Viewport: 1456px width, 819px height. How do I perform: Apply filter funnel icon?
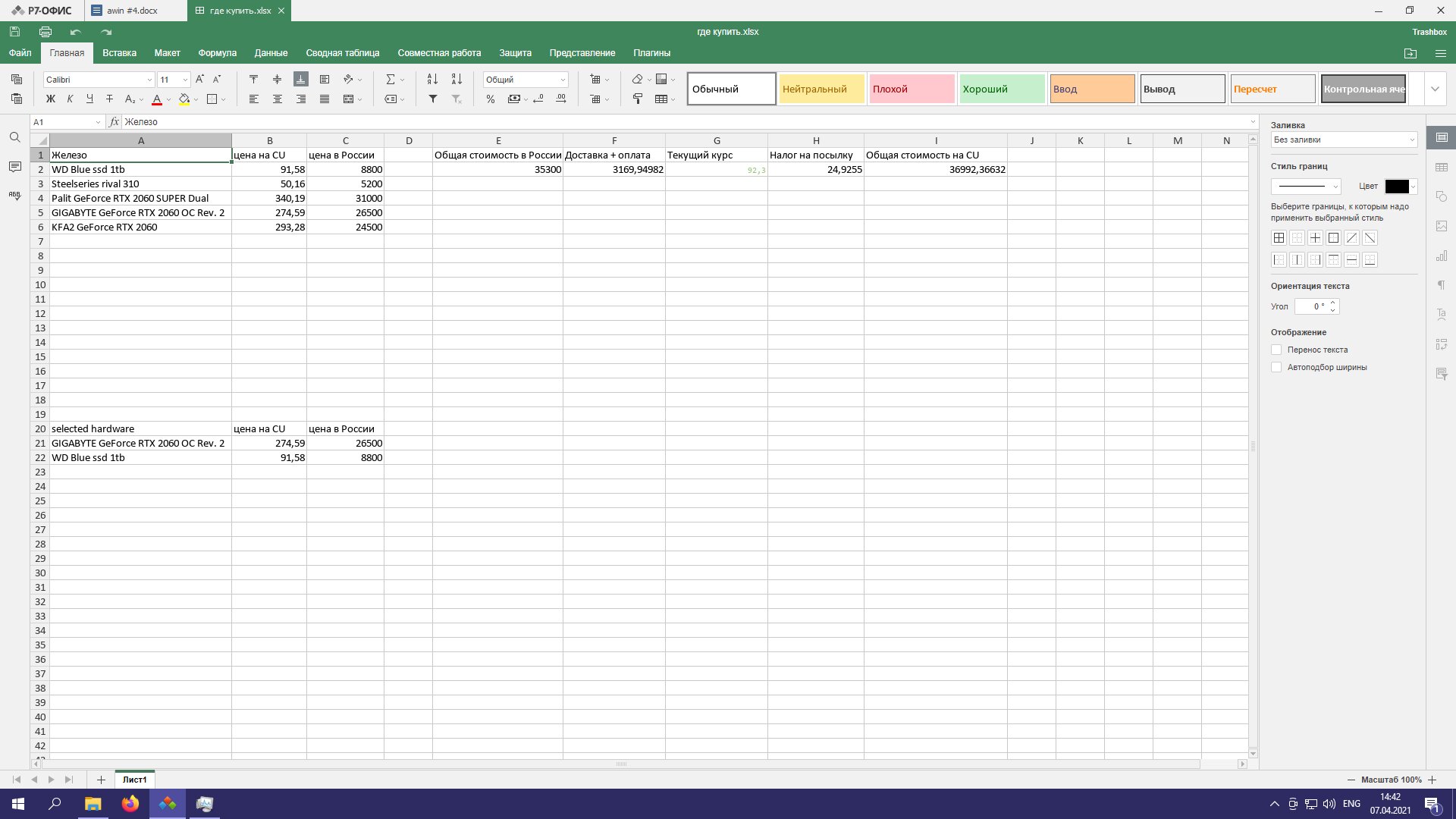point(433,99)
